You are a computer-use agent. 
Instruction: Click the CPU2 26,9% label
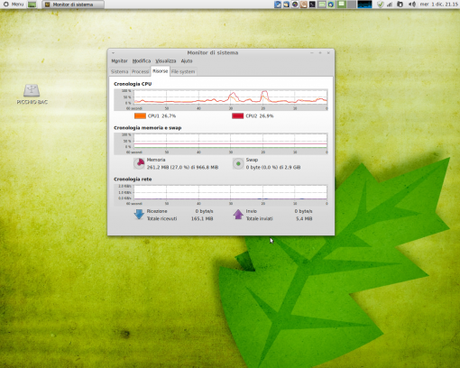[x=259, y=116]
